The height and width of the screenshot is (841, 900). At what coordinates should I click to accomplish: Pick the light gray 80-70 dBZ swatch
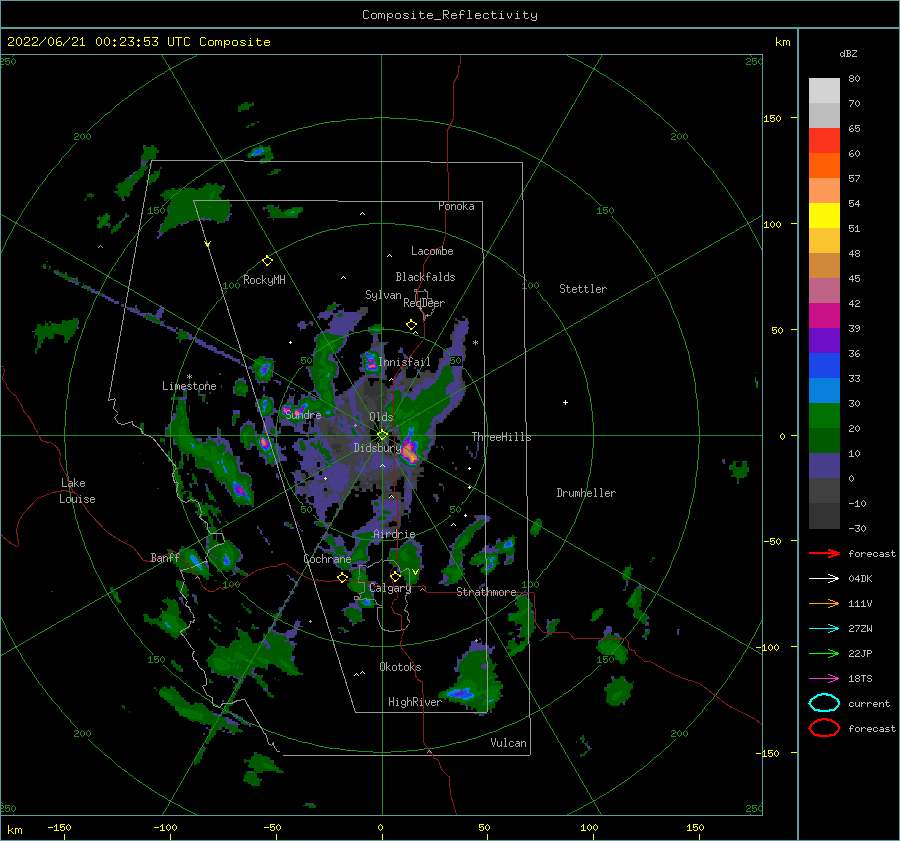coord(824,91)
